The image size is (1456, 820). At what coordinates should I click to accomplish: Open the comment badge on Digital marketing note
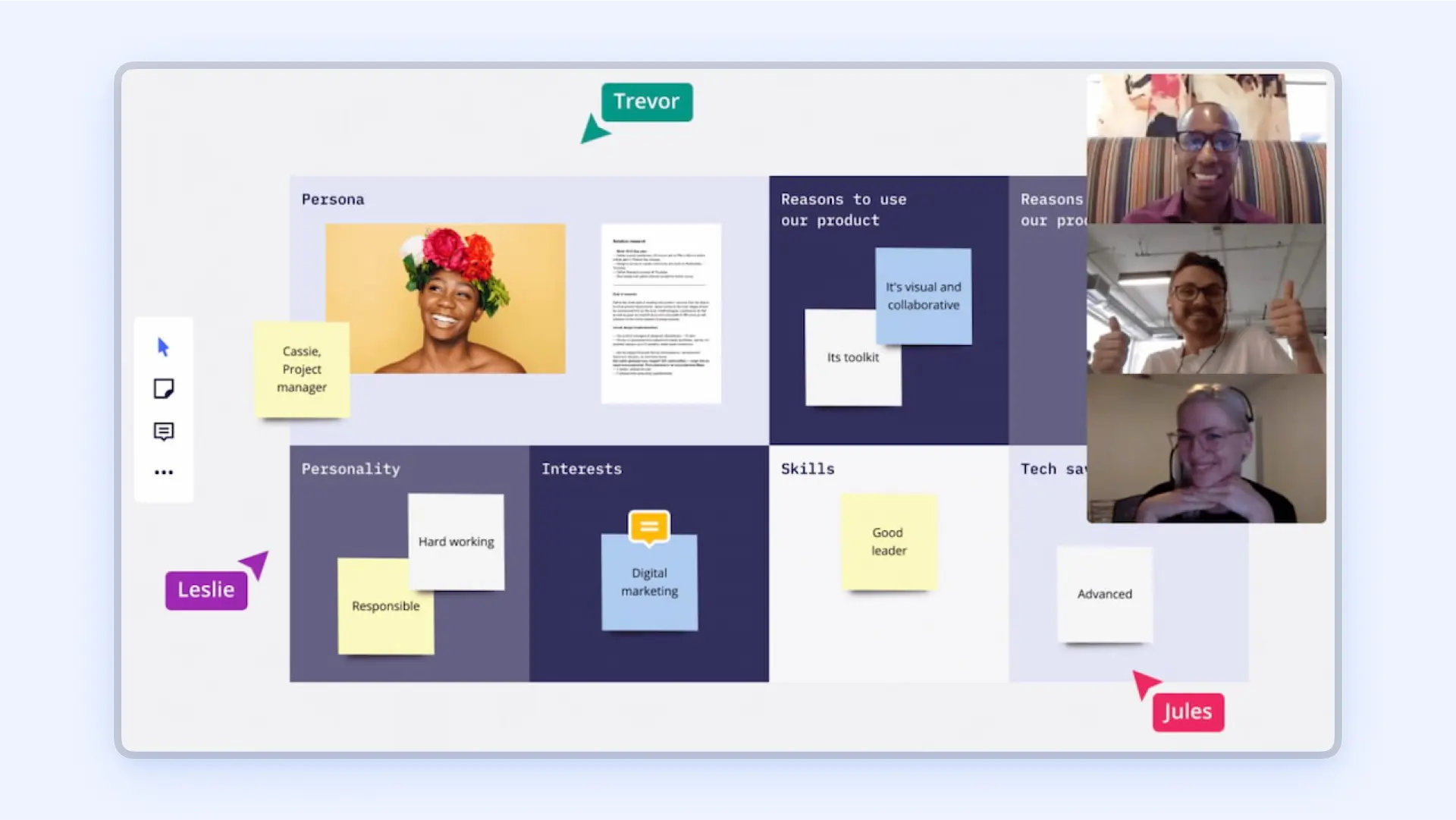648,525
